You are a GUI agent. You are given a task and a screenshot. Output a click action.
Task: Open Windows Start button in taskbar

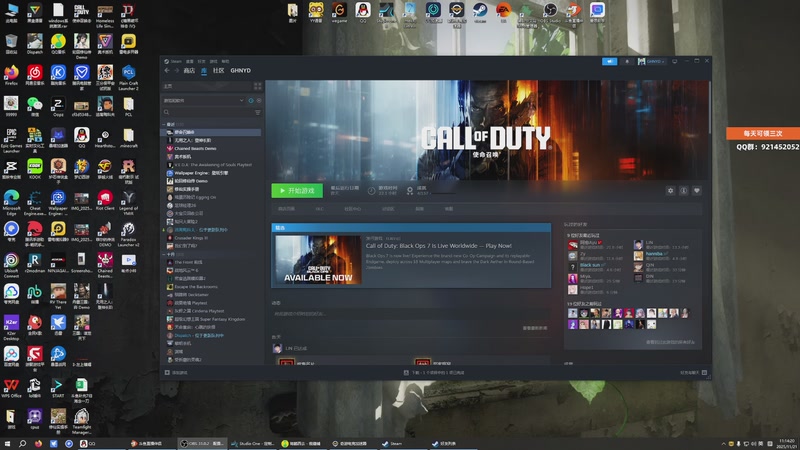point(7,443)
